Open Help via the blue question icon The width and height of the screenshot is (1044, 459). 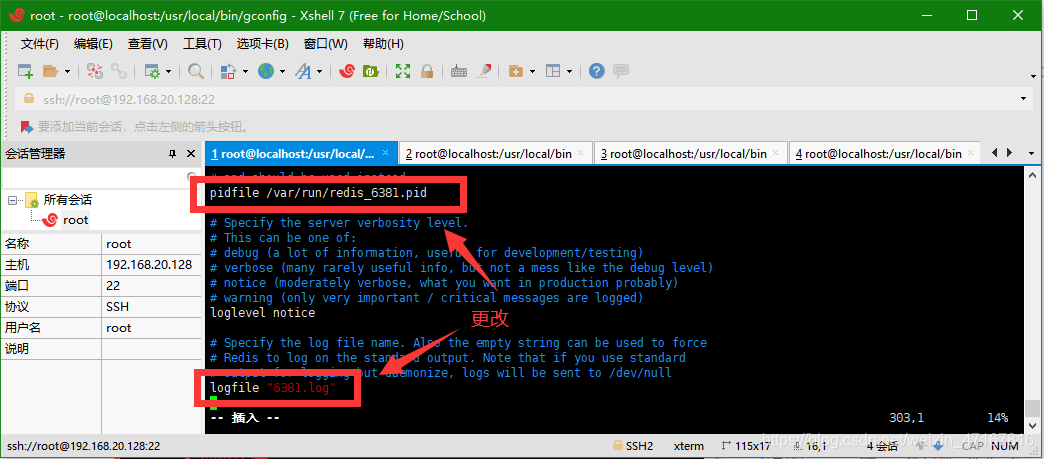click(x=597, y=71)
